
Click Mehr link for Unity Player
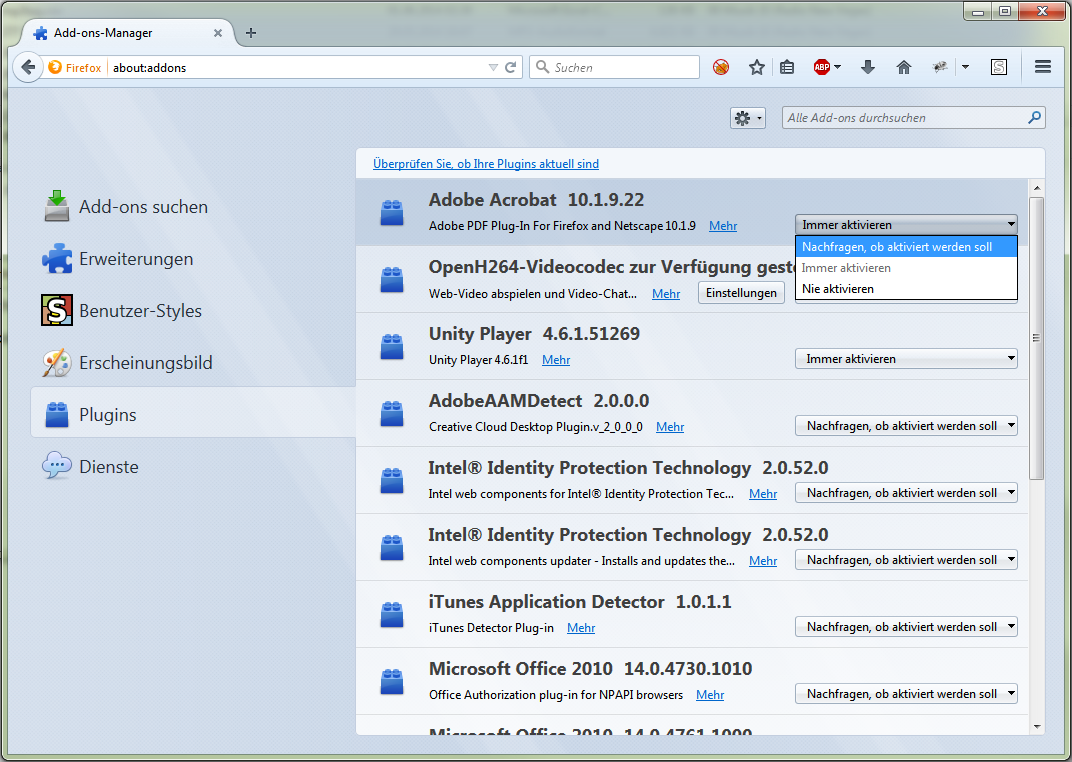click(556, 359)
